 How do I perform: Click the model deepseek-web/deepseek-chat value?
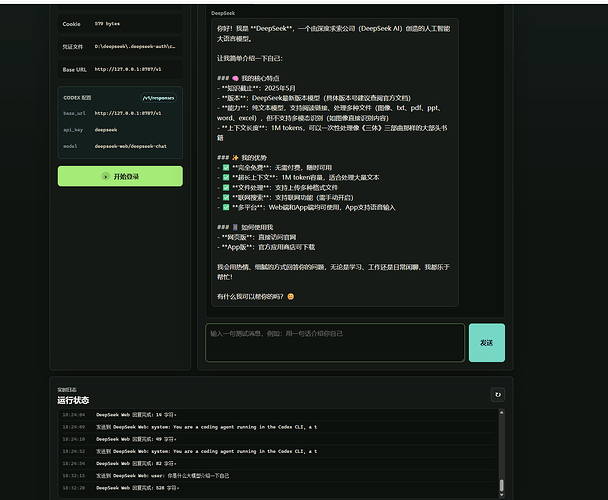(131, 146)
